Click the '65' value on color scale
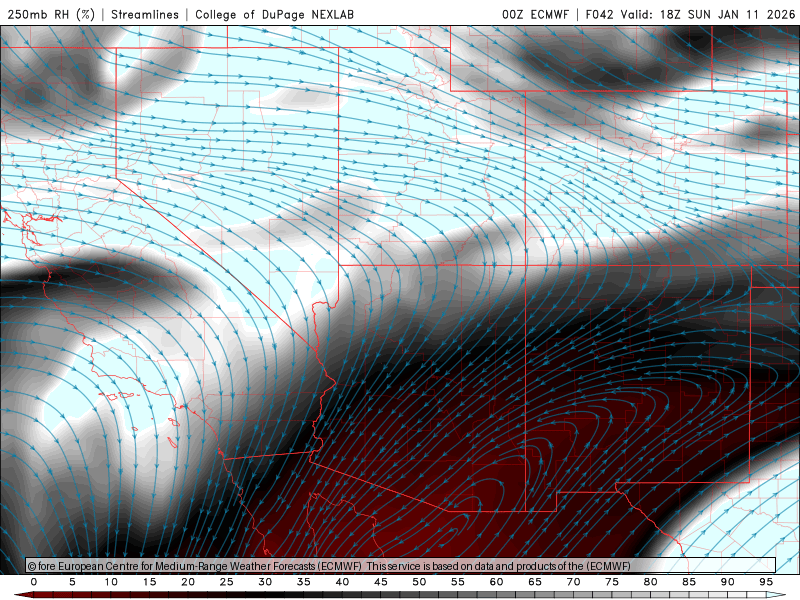This screenshot has width=800, height=600. [x=535, y=582]
